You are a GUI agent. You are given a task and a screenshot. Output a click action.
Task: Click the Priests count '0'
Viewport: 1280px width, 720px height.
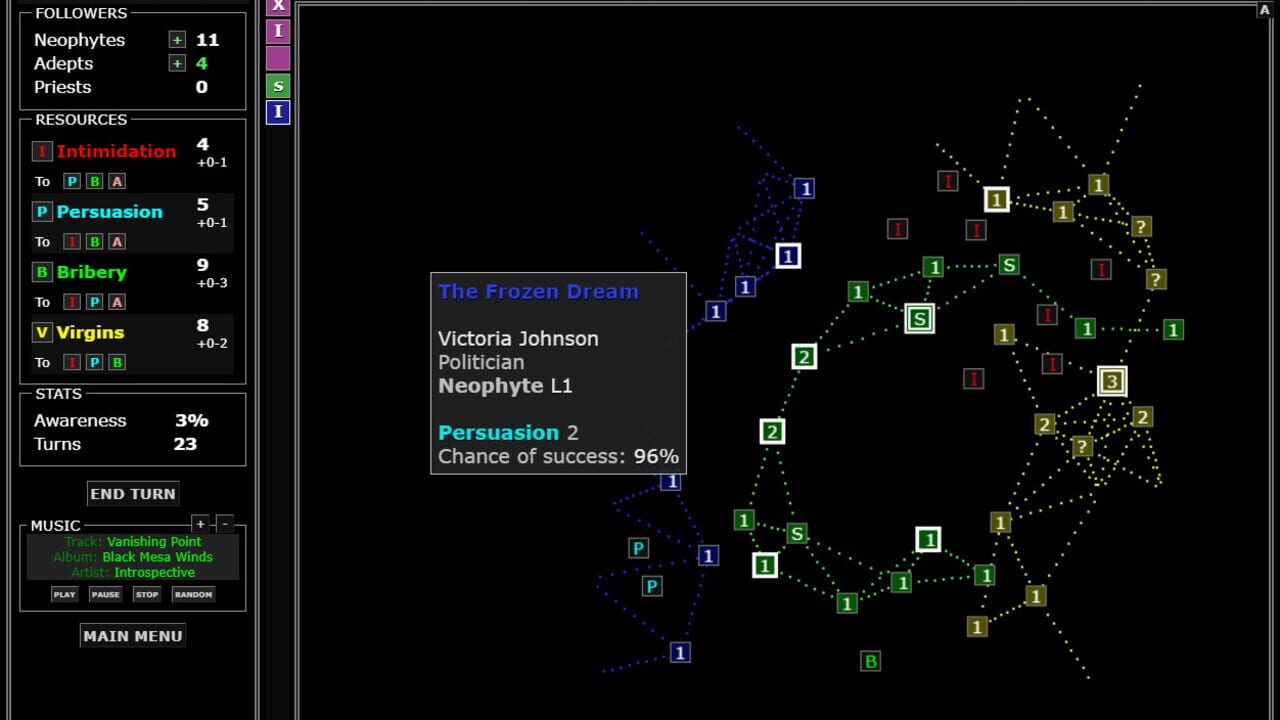[201, 87]
